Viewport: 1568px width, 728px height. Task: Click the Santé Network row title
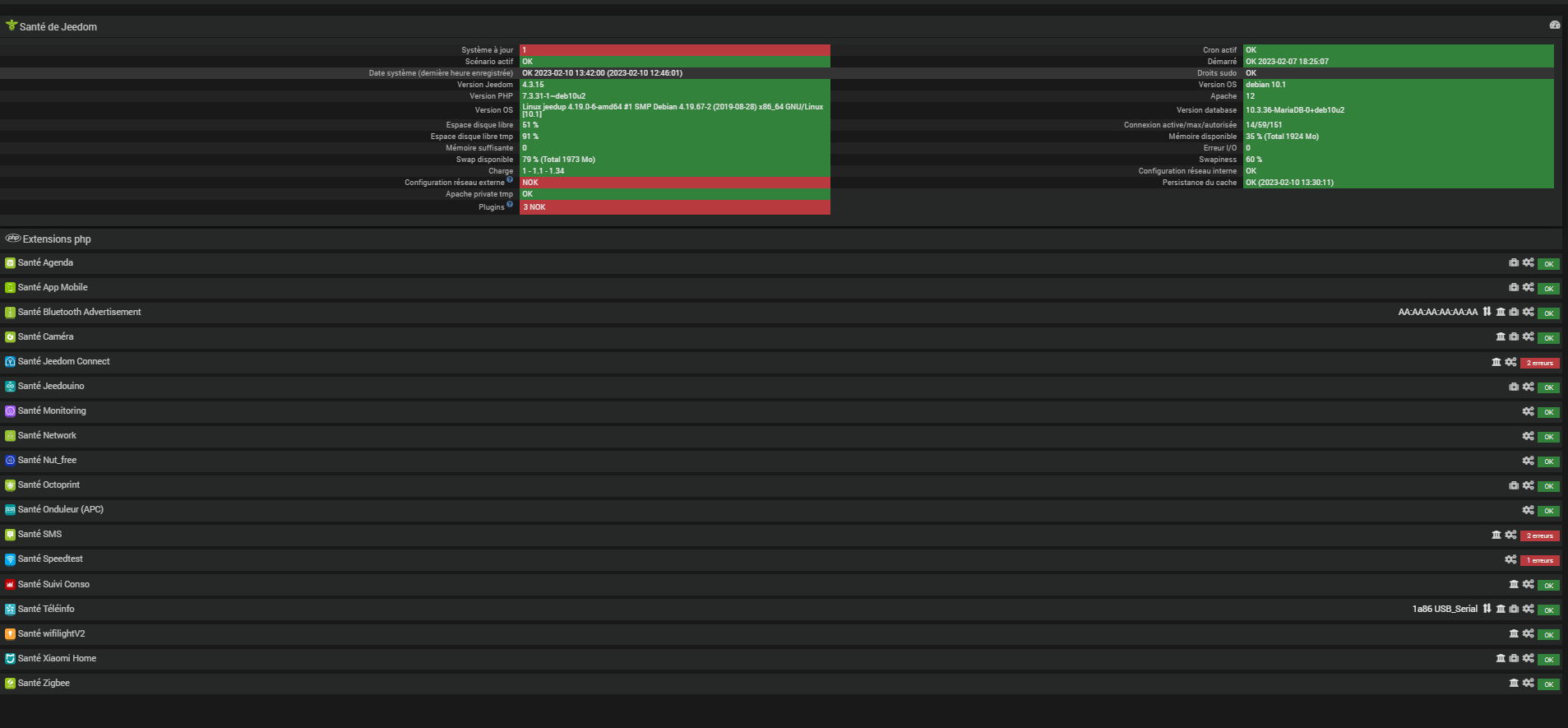47,435
